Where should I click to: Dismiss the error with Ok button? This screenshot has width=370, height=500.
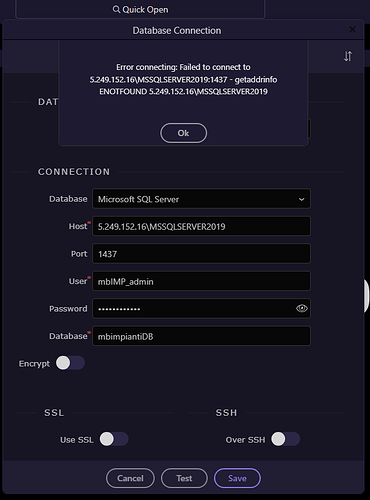(x=183, y=133)
